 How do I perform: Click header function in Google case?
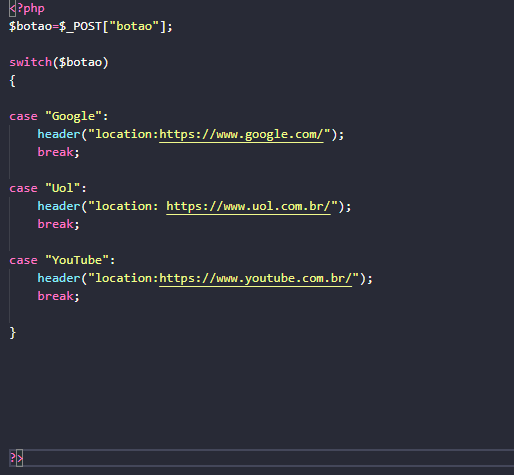(59, 134)
